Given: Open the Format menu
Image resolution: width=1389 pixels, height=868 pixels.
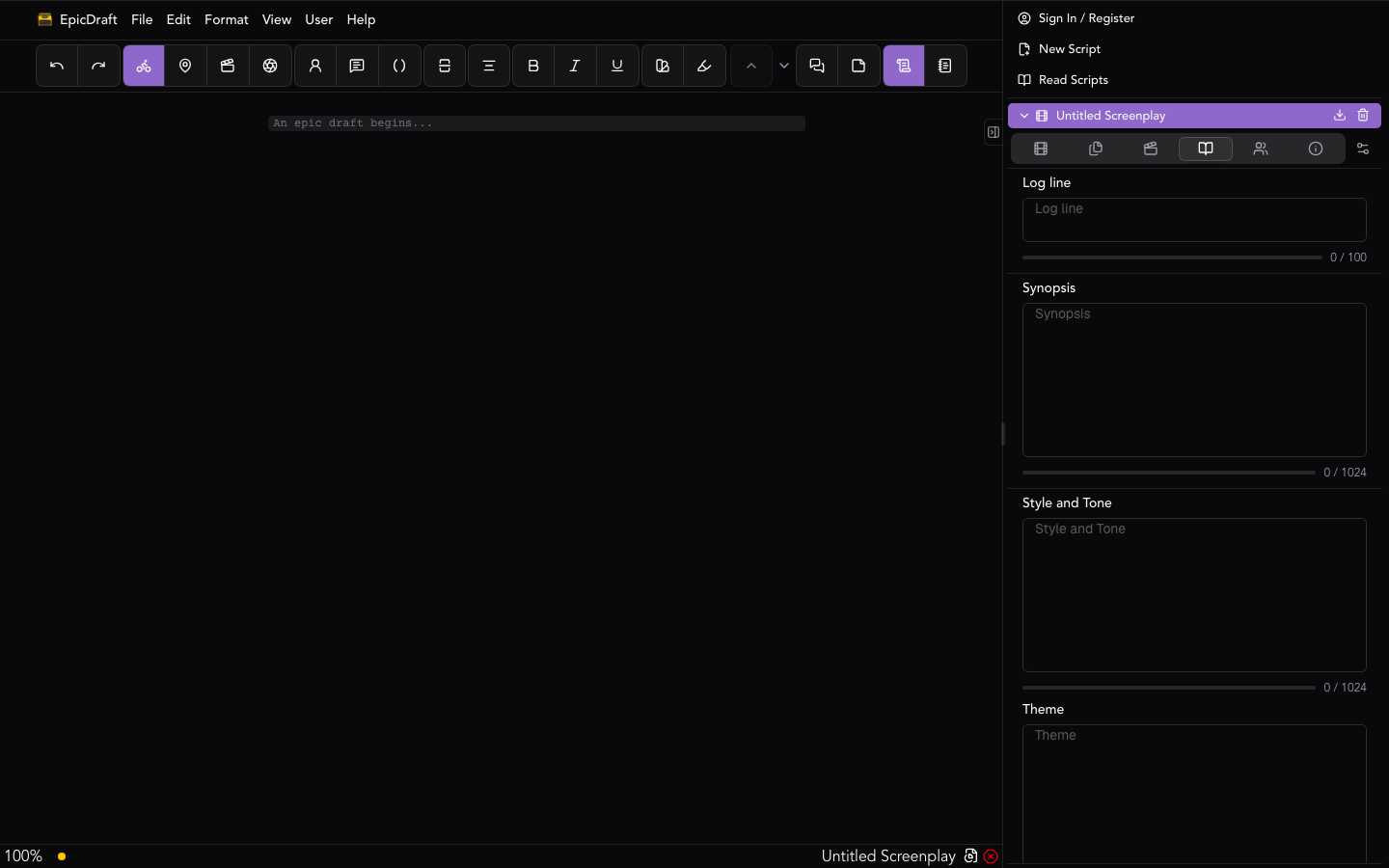Looking at the screenshot, I should (227, 19).
